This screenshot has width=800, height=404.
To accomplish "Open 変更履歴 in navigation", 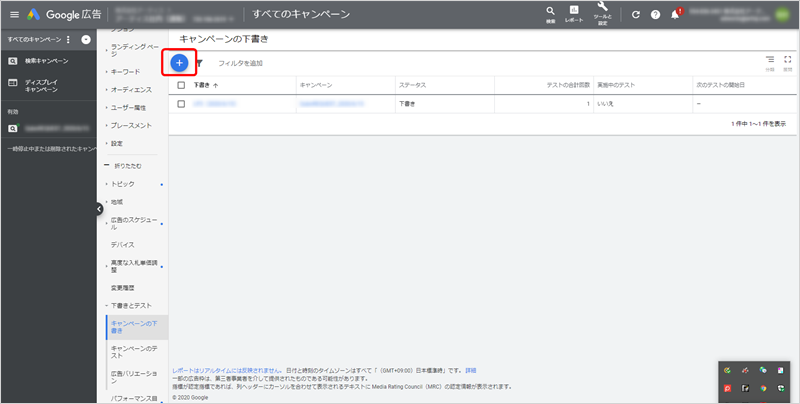I will 122,288.
